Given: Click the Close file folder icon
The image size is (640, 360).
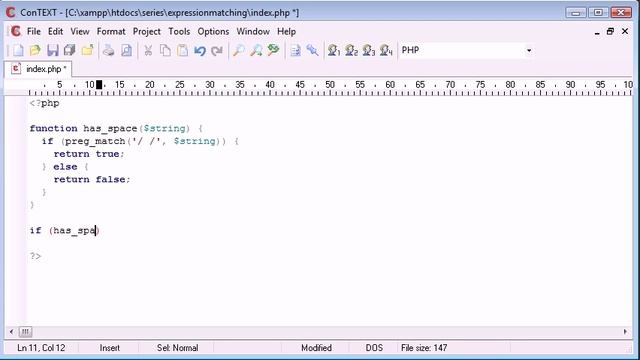Looking at the screenshot, I should click(x=87, y=50).
